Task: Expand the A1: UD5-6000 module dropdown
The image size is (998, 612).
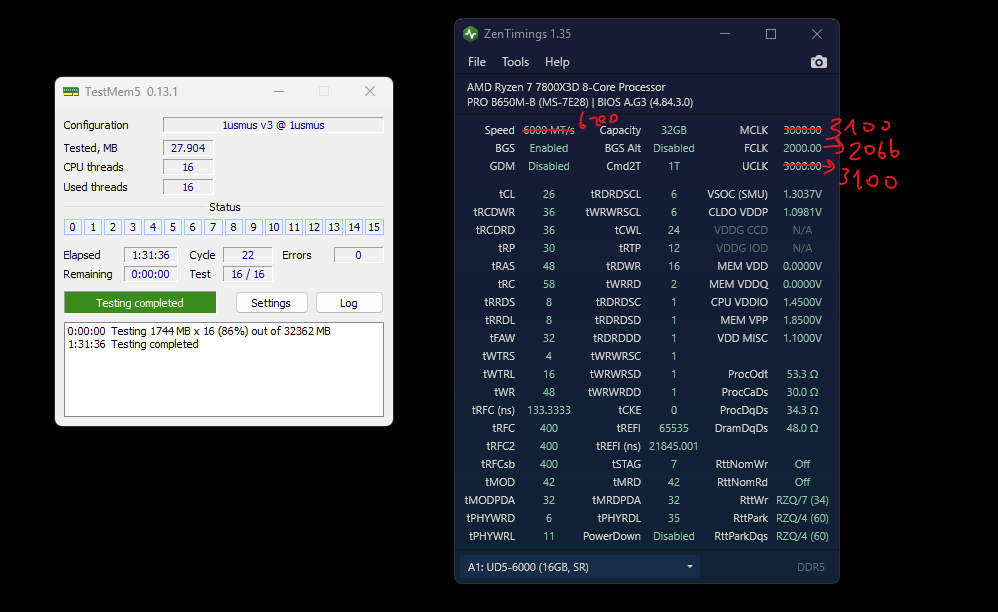Action: [x=580, y=567]
